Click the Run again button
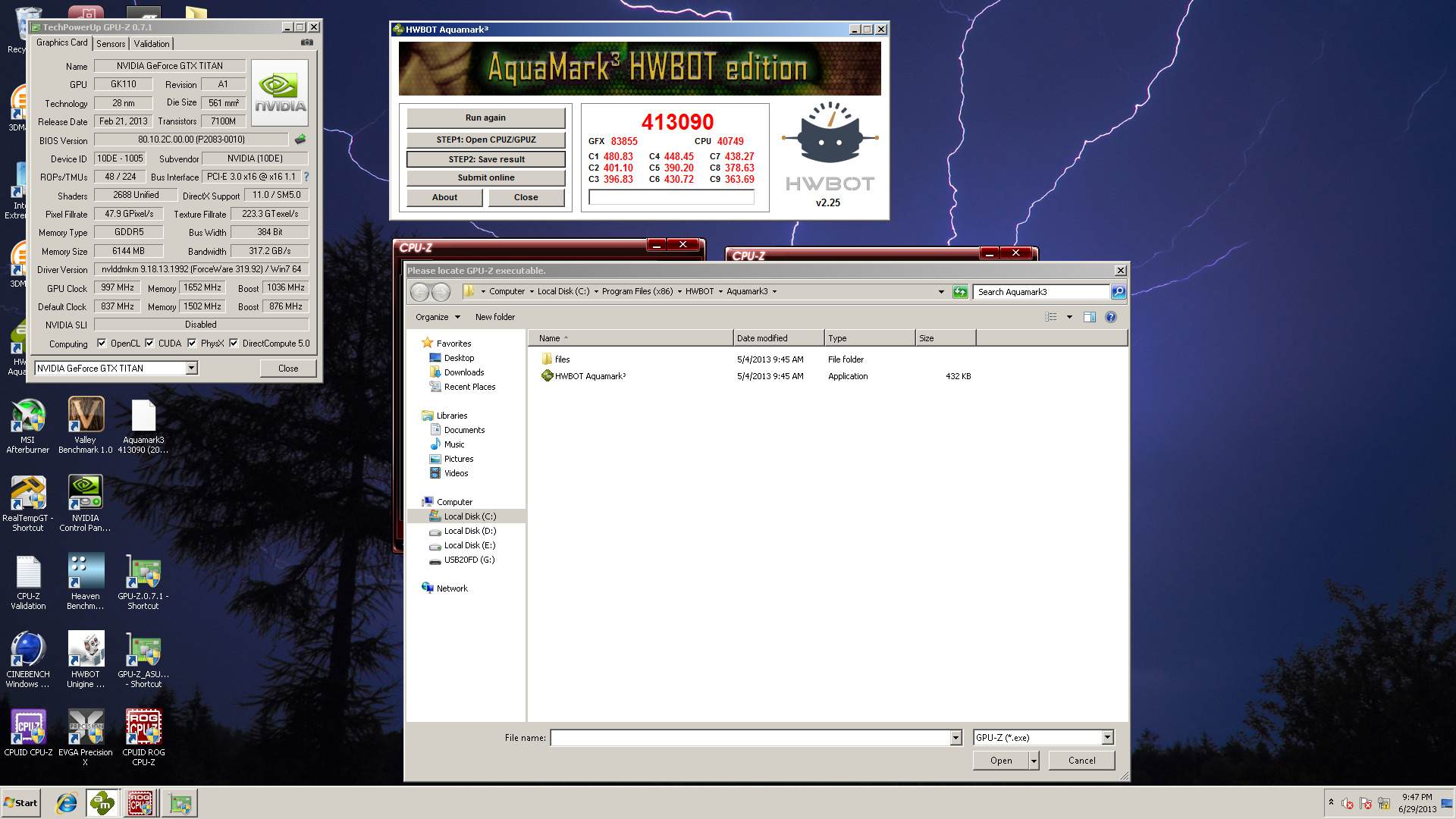The height and width of the screenshot is (819, 1456). click(485, 118)
